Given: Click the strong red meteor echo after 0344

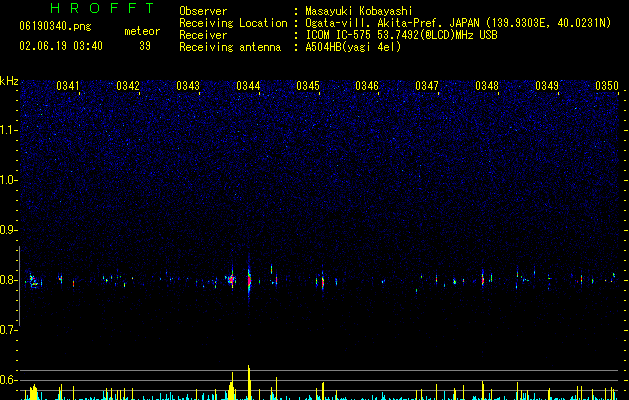Looking at the screenshot, I should (x=249, y=279).
